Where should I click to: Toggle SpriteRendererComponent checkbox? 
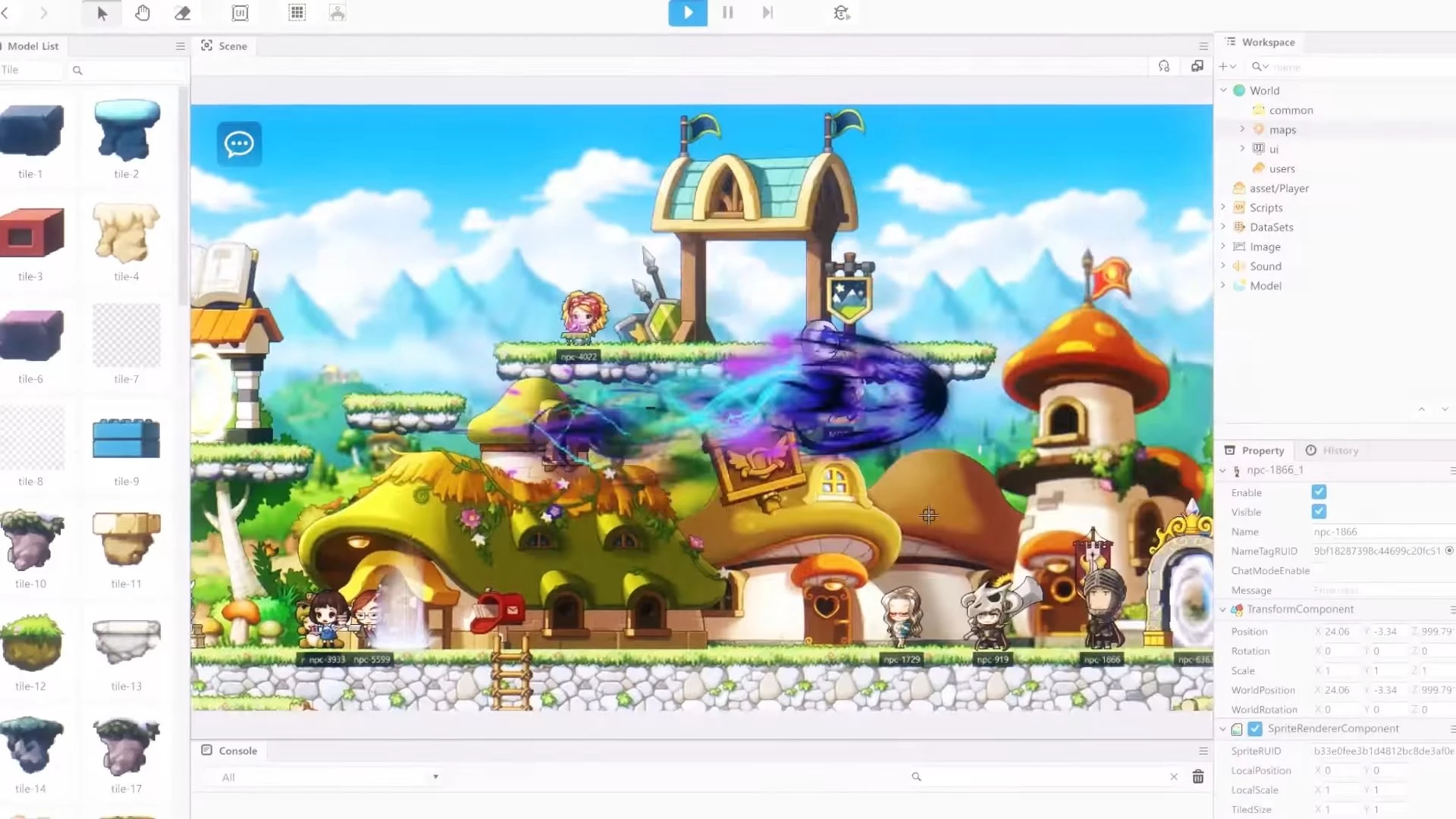point(1255,729)
